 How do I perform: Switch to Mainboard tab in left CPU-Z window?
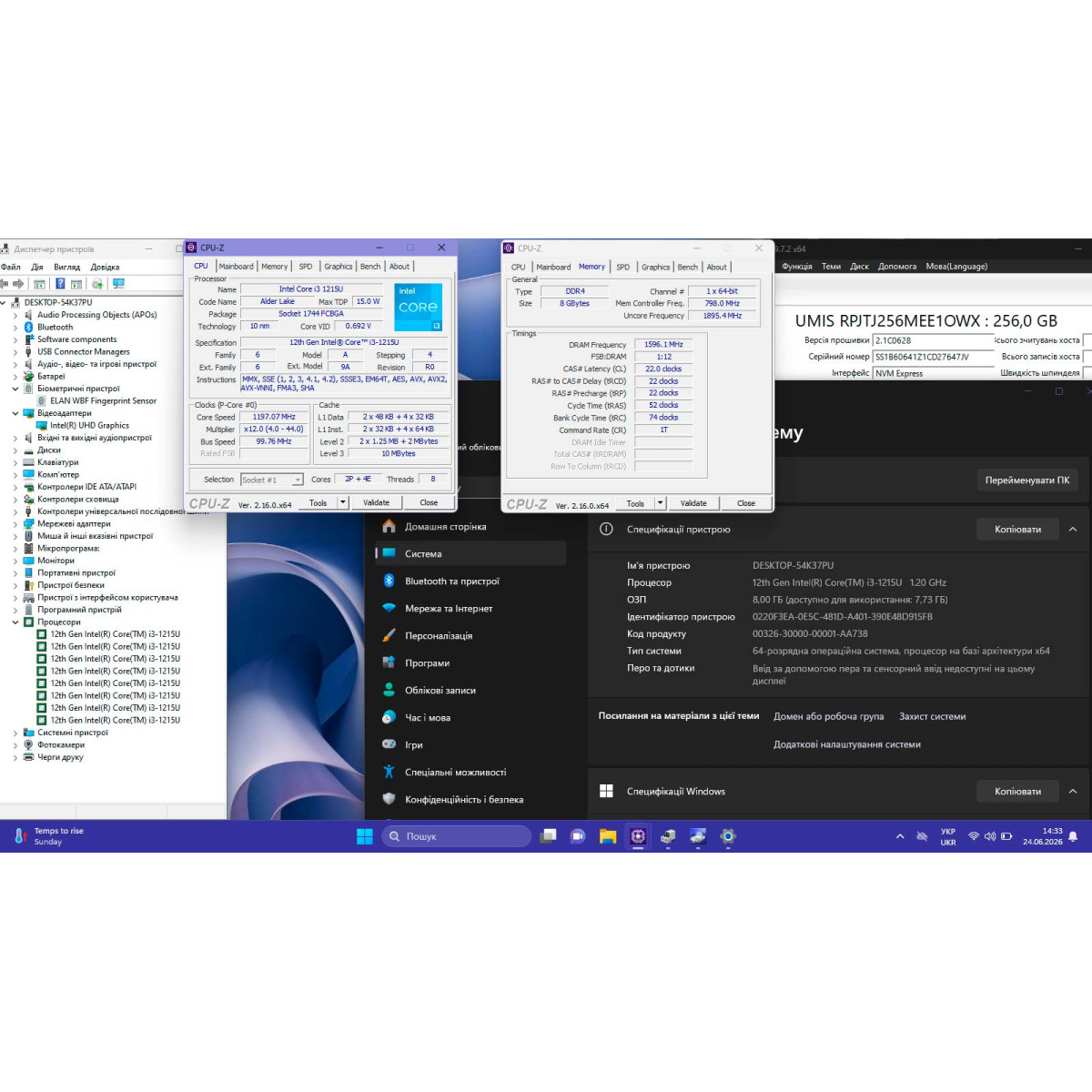point(236,266)
